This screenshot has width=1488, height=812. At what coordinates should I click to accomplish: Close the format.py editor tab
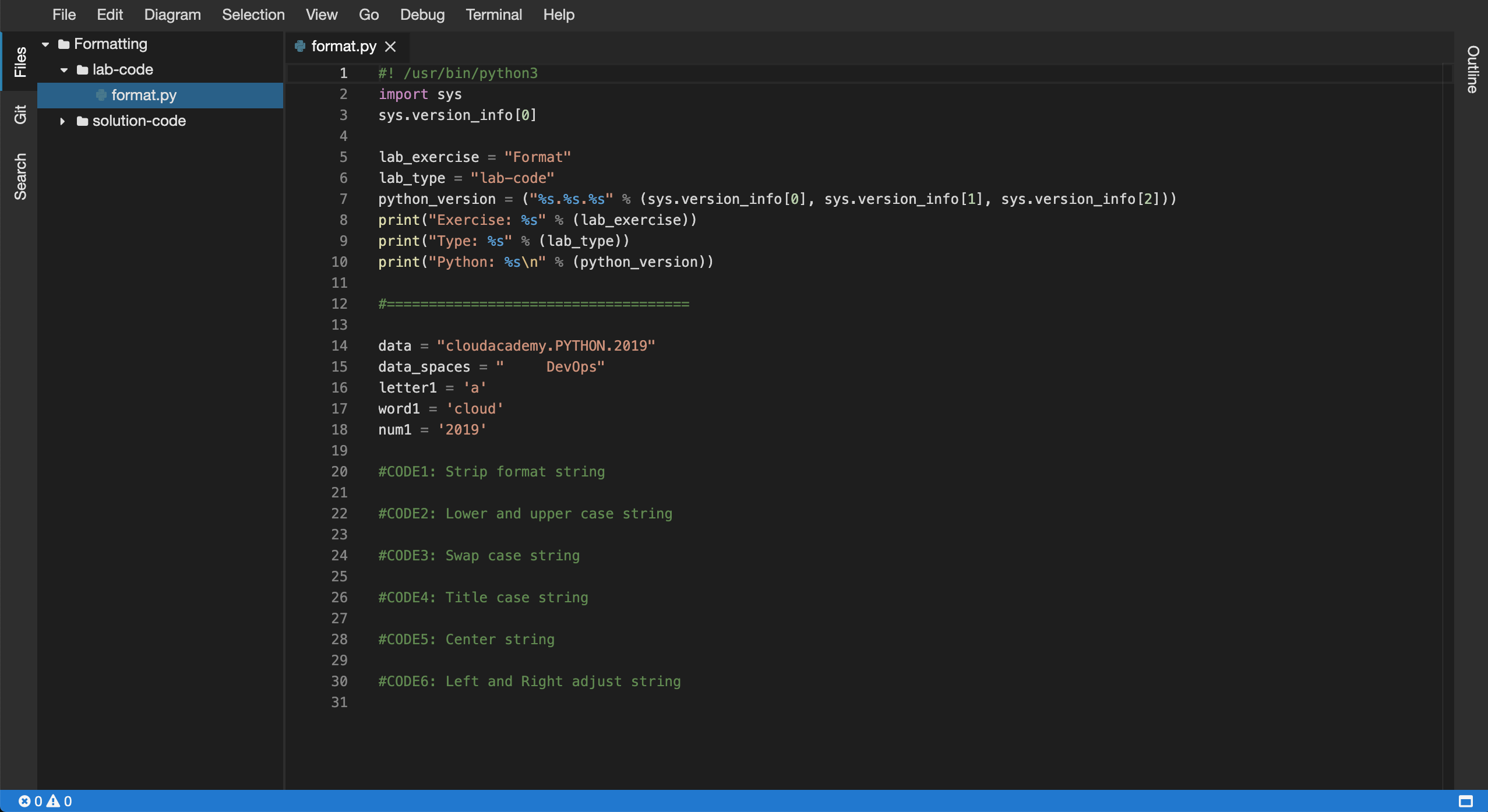pyautogui.click(x=390, y=47)
